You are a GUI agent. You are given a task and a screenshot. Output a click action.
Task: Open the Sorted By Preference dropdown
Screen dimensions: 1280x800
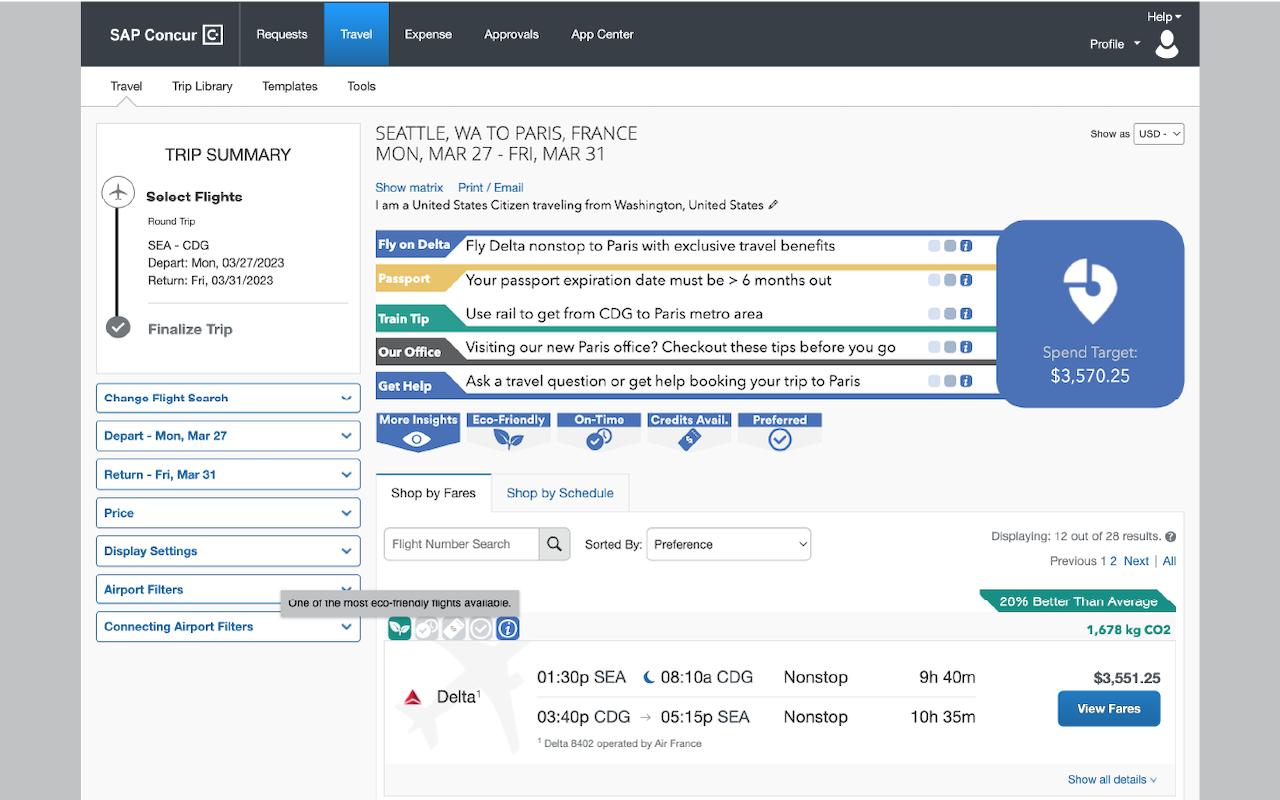click(729, 544)
